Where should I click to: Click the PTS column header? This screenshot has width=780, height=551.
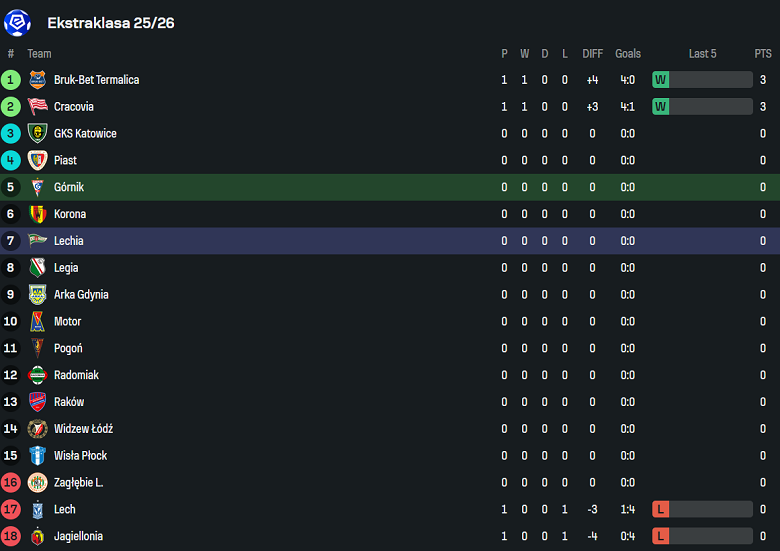763,54
